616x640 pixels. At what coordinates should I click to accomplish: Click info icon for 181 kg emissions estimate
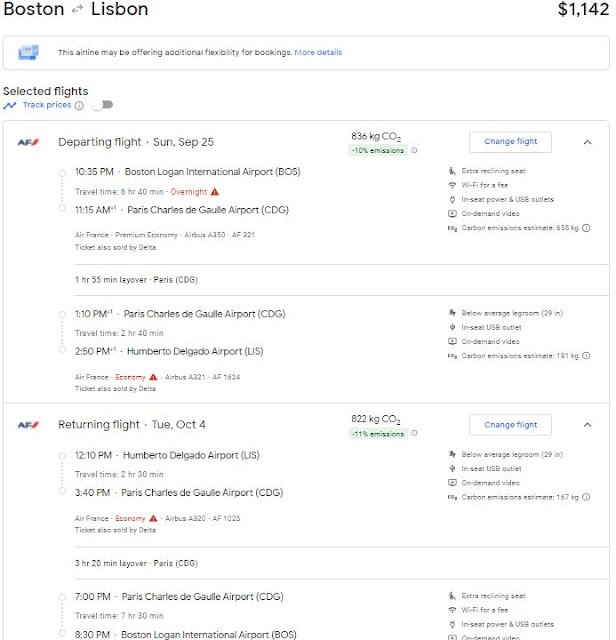[586, 356]
